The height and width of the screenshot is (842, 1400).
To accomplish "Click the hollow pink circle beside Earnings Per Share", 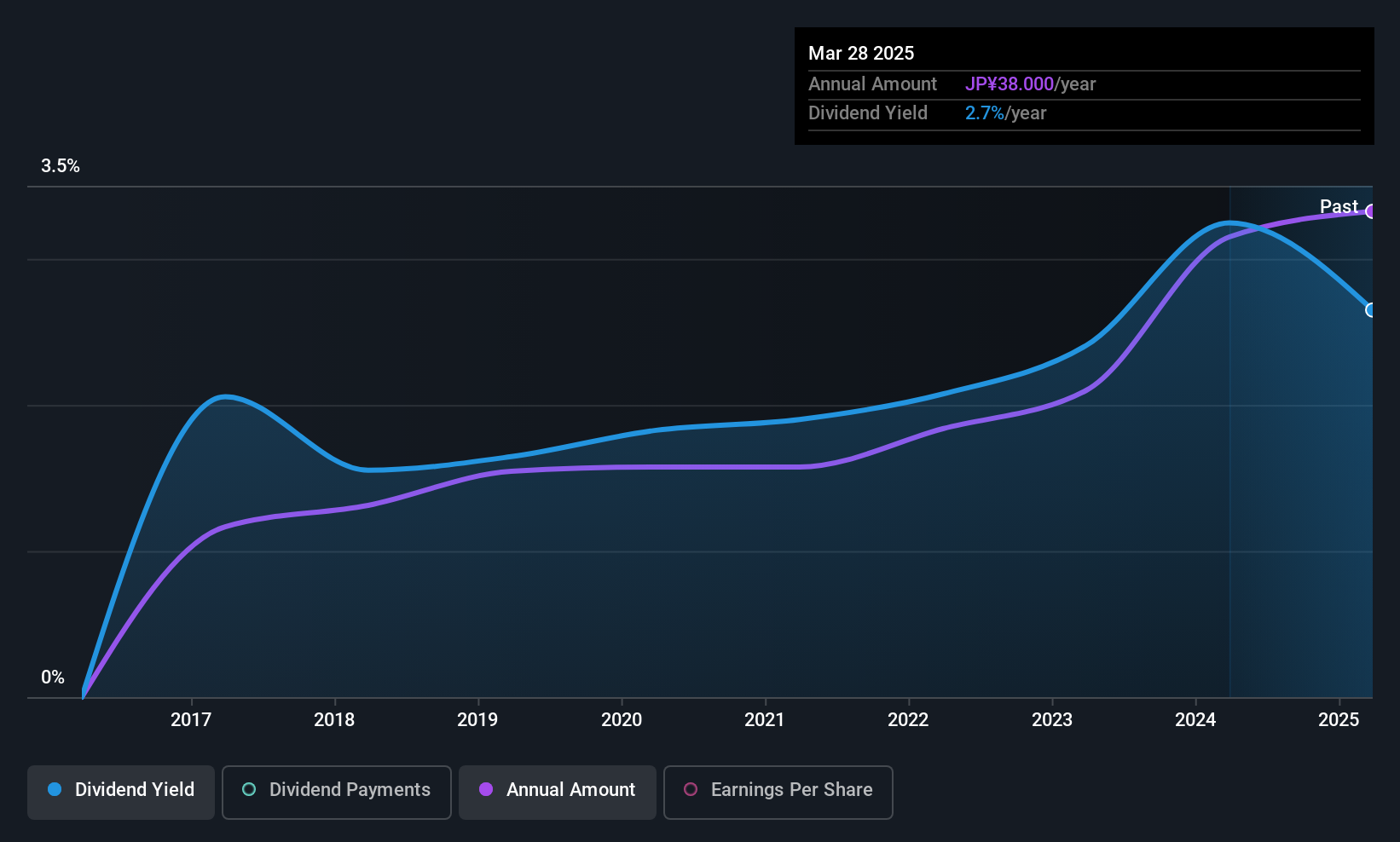I will click(x=691, y=789).
